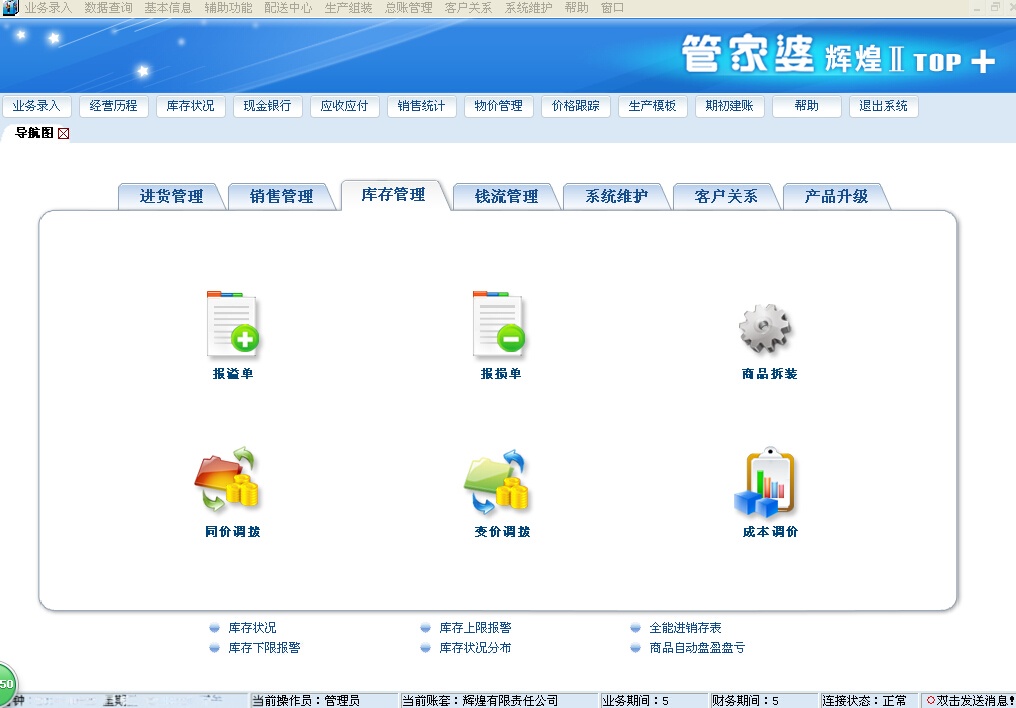
Task: Open 现金银行 from the toolbar
Action: pyautogui.click(x=267, y=105)
